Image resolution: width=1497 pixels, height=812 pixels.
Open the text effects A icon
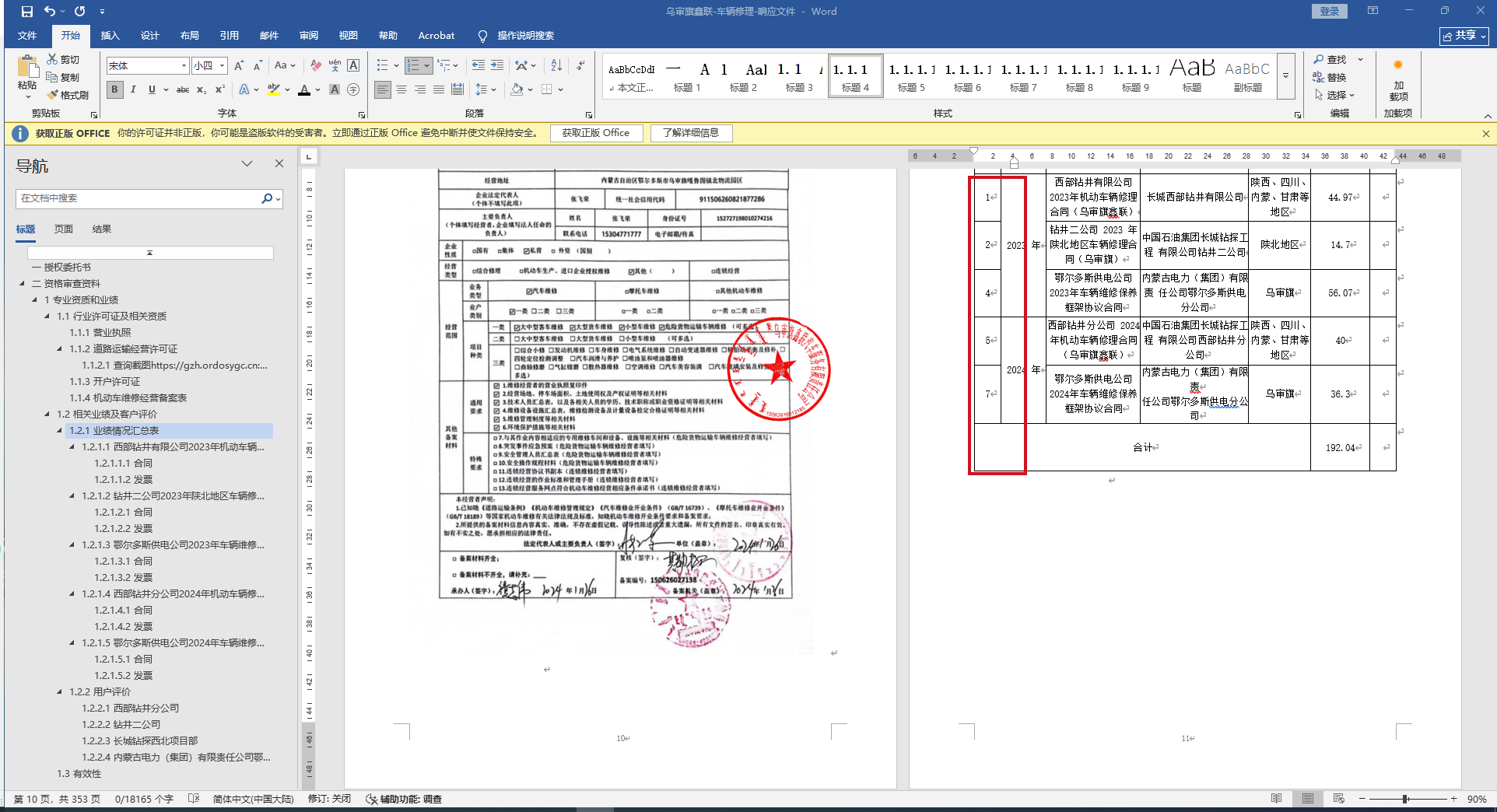tap(244, 89)
